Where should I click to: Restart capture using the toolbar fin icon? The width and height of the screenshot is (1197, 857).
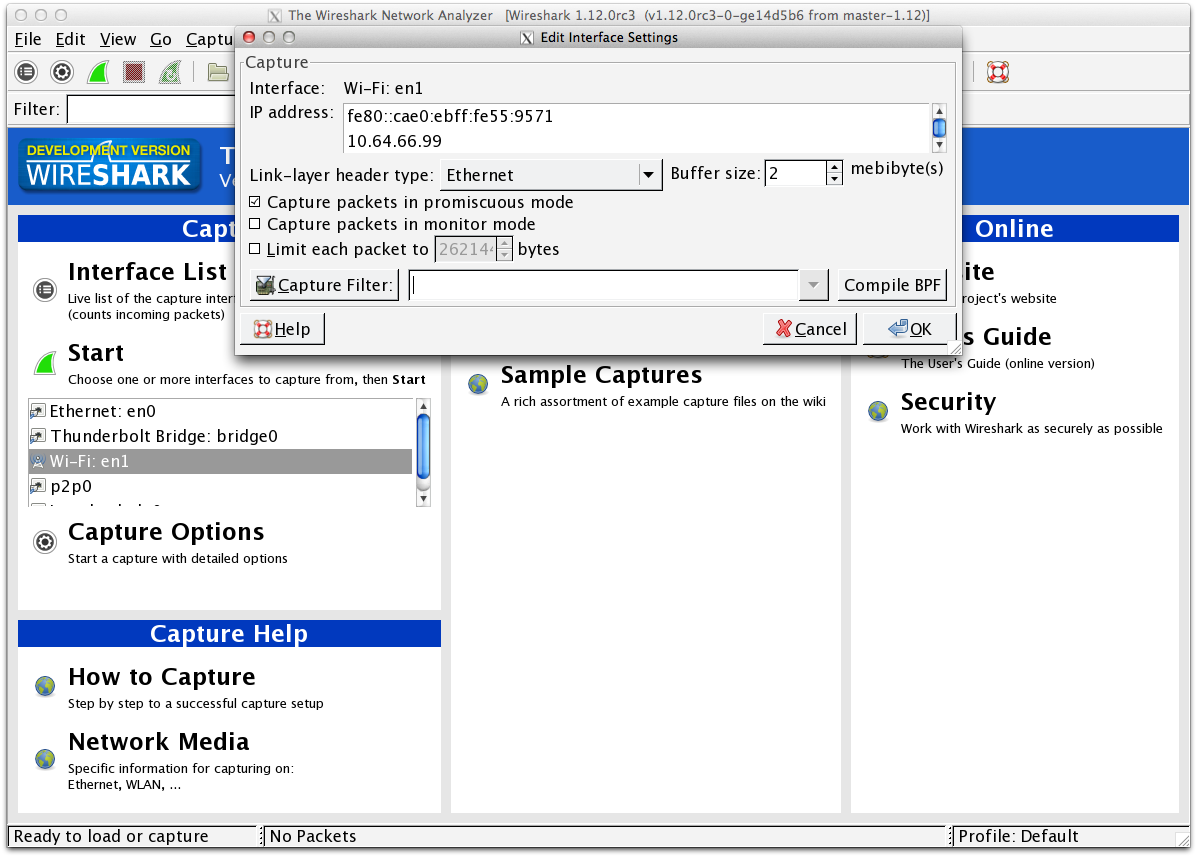(x=170, y=72)
